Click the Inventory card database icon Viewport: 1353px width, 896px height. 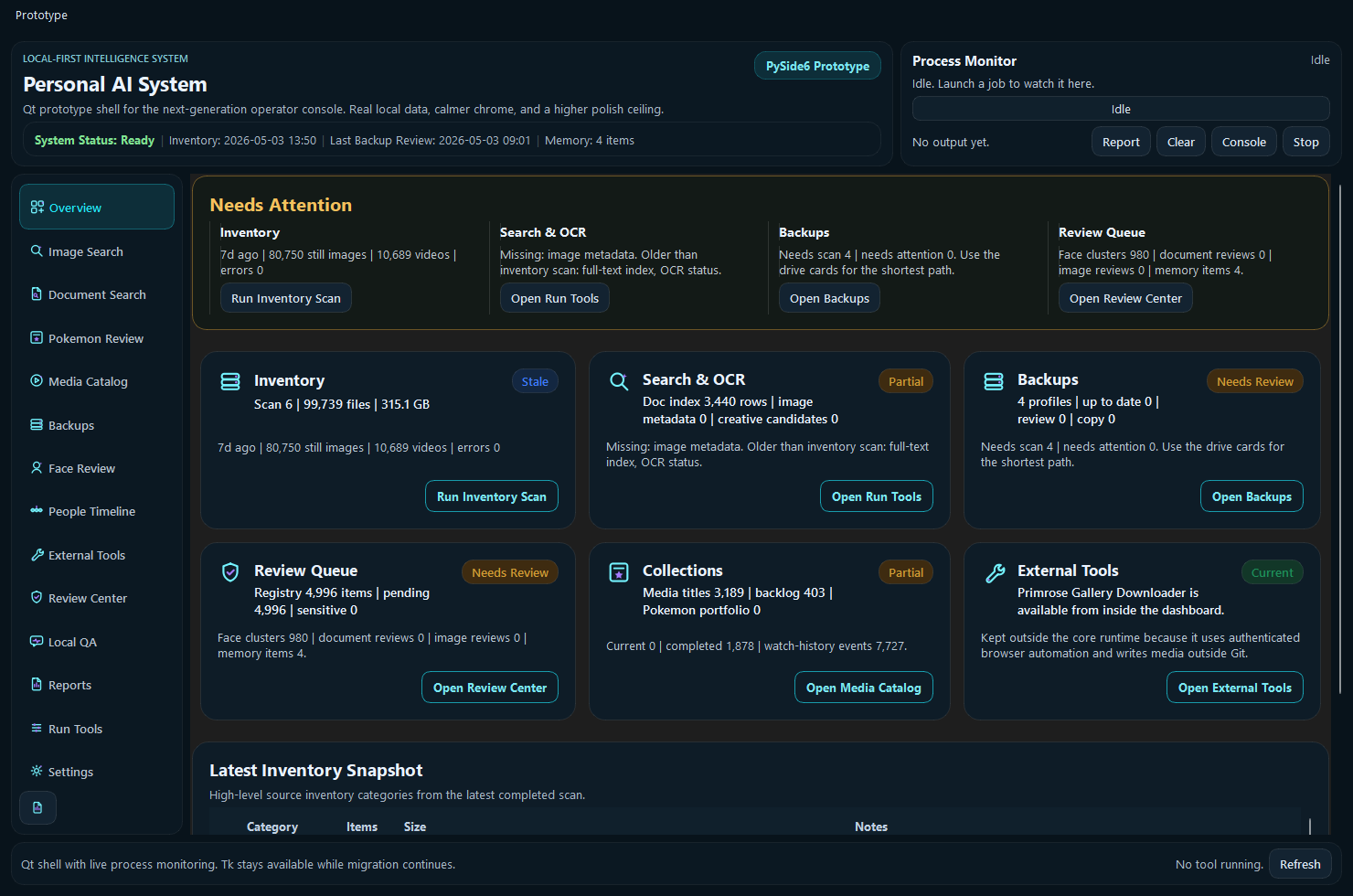pyautogui.click(x=230, y=382)
